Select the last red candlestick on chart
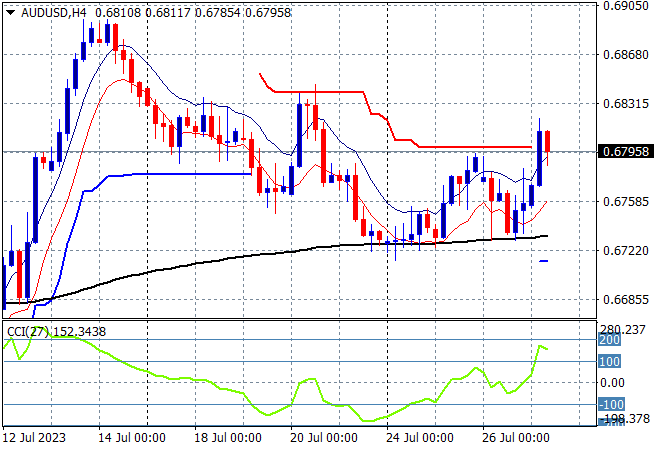 point(548,141)
